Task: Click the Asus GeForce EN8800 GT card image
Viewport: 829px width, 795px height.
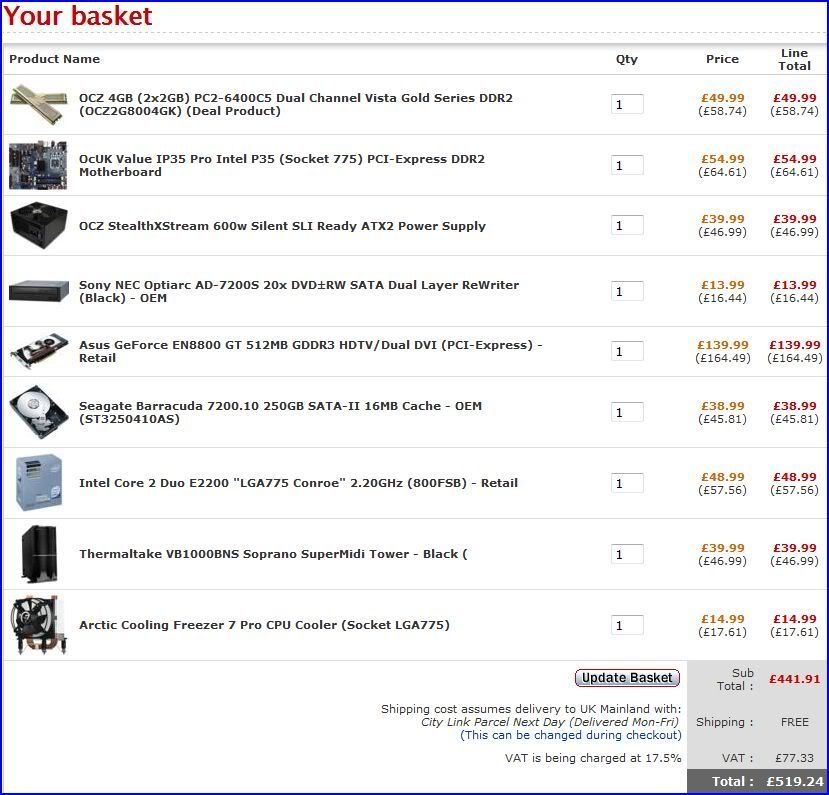Action: (x=39, y=351)
